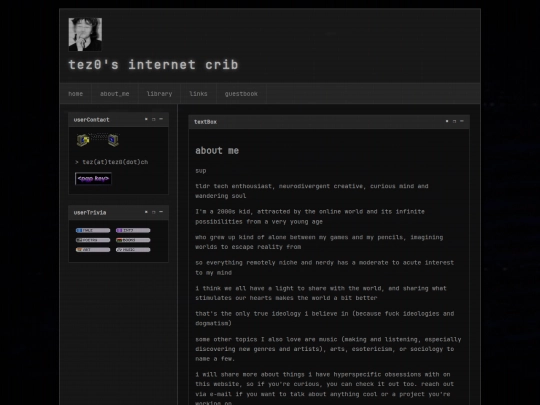Minimize the userContact panel
540x405 pixels.
(x=161, y=119)
